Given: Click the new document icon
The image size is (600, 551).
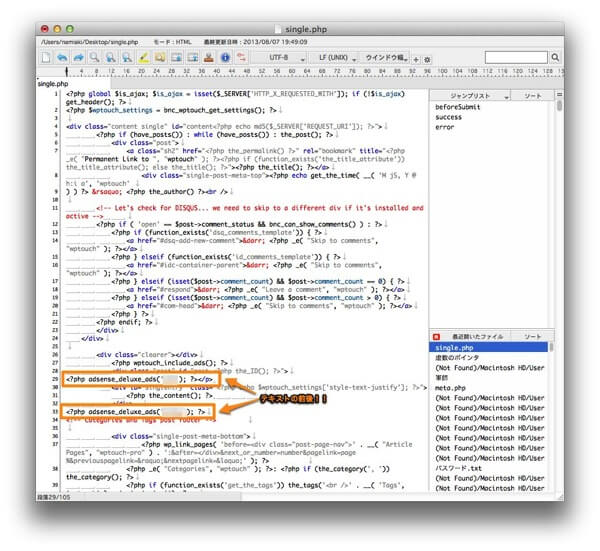Looking at the screenshot, I should [x=46, y=58].
